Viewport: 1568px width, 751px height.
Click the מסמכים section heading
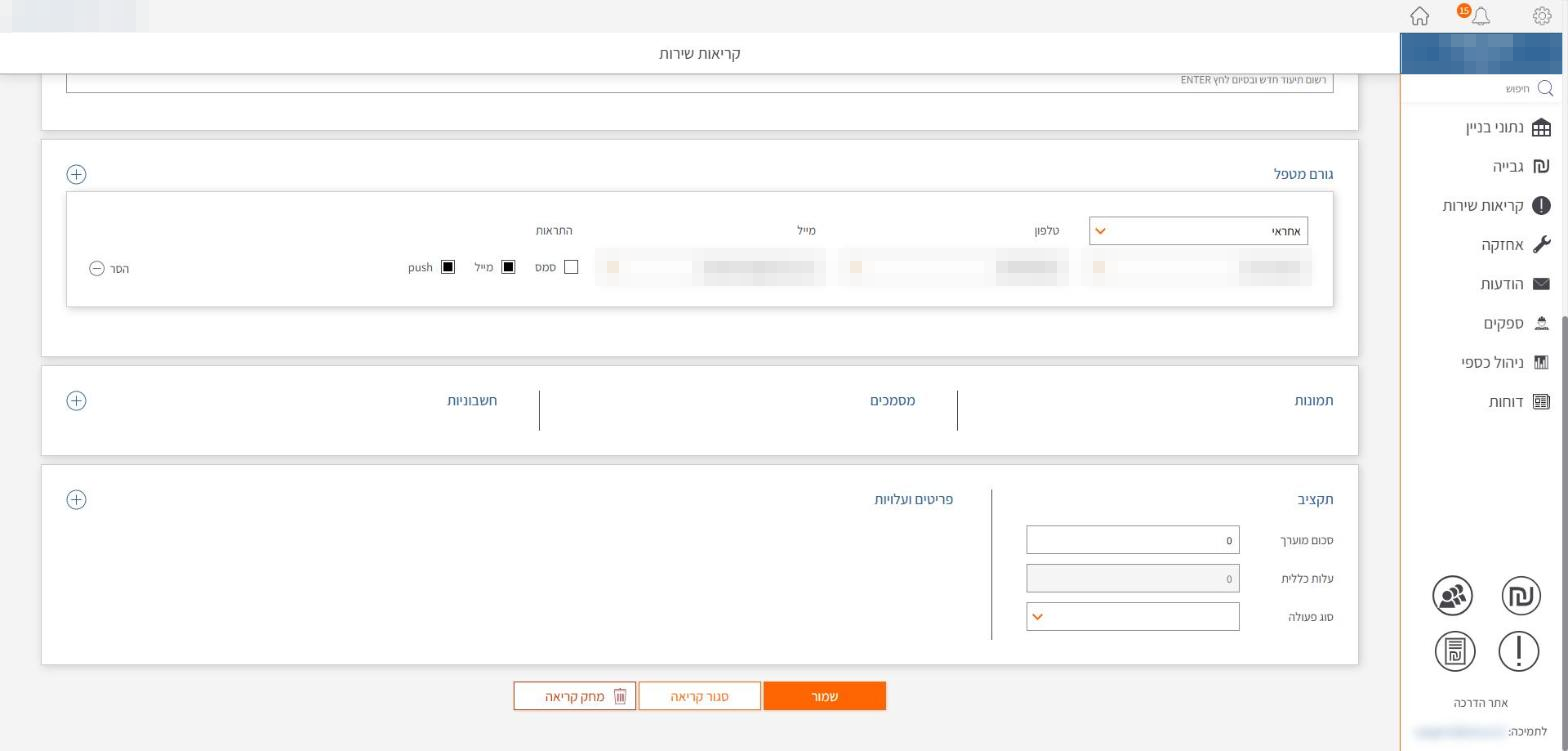click(x=892, y=400)
